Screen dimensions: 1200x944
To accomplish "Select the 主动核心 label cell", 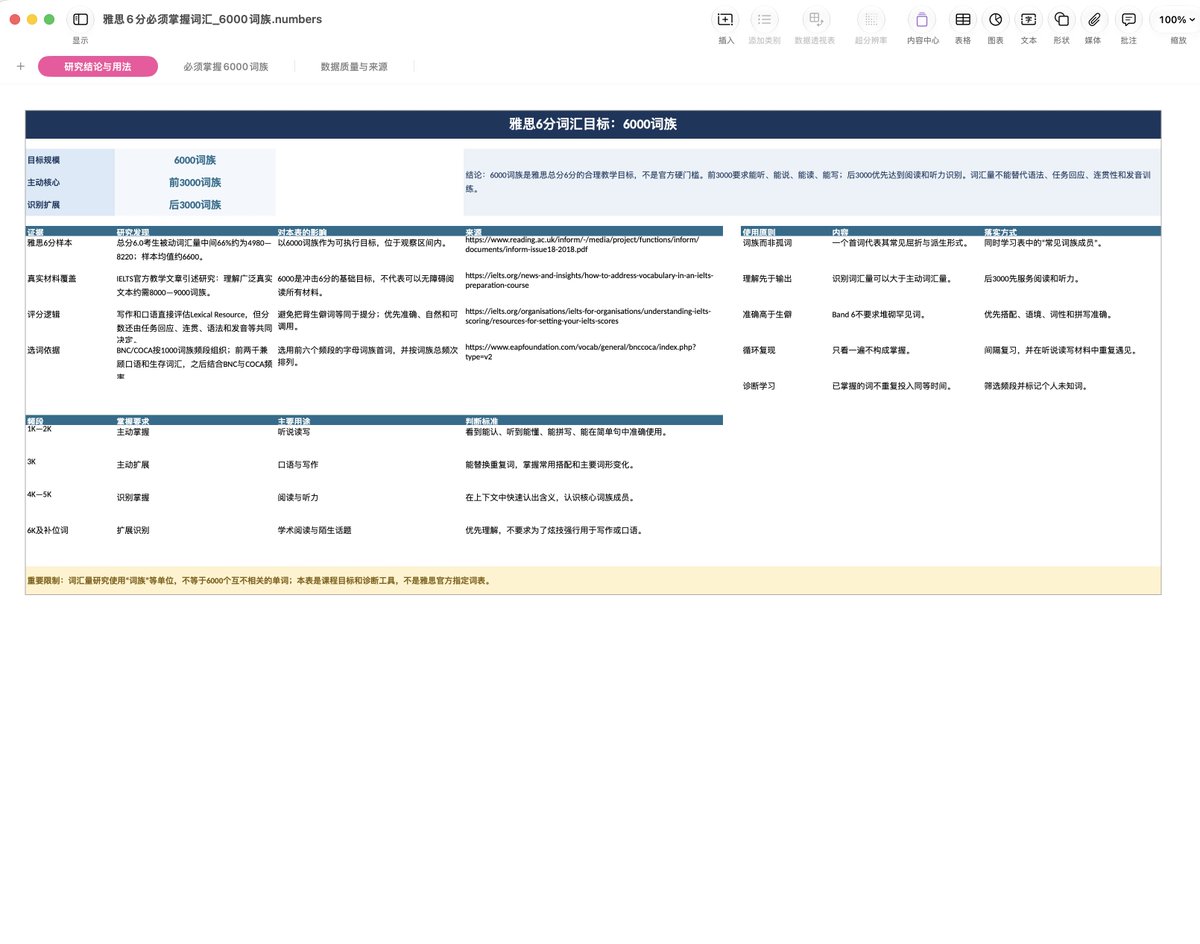I will point(70,182).
